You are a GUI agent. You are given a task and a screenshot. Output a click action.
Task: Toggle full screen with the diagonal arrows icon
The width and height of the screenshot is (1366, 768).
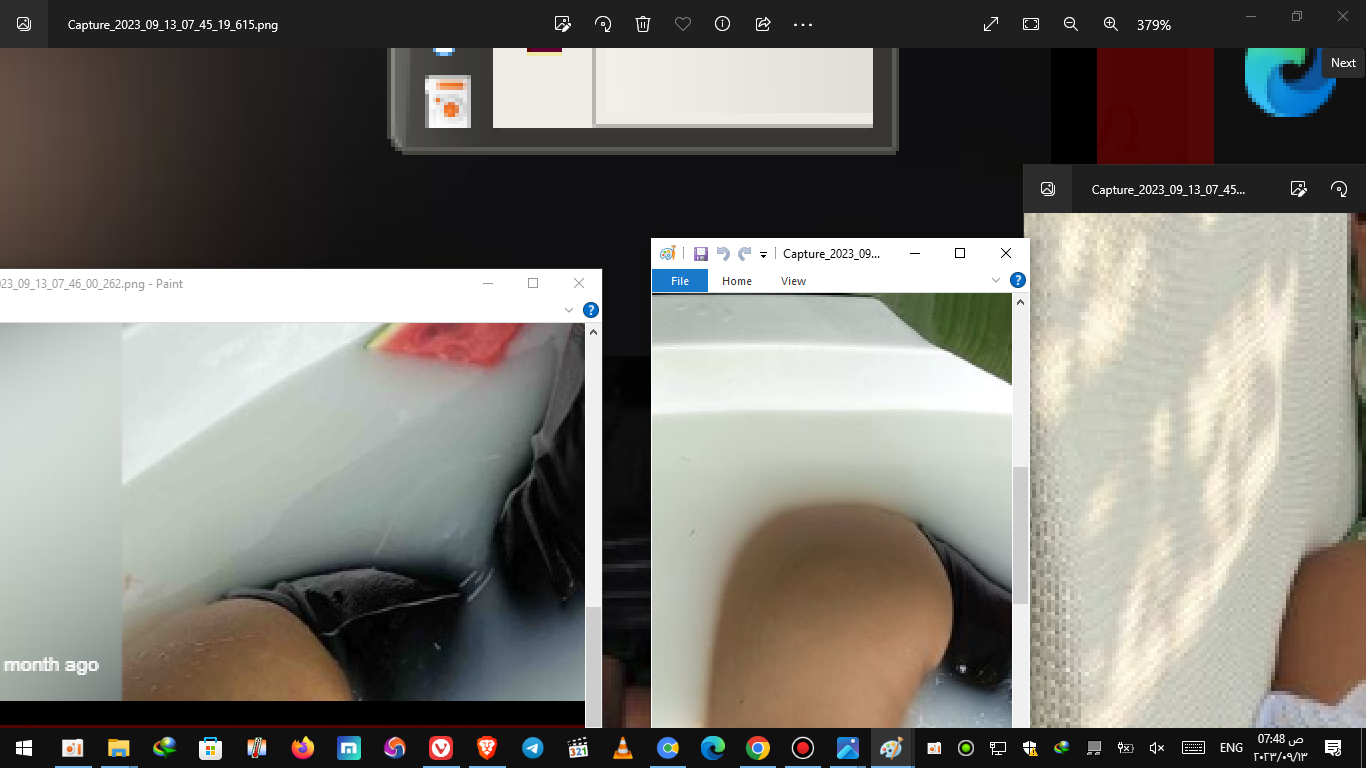pyautogui.click(x=991, y=24)
